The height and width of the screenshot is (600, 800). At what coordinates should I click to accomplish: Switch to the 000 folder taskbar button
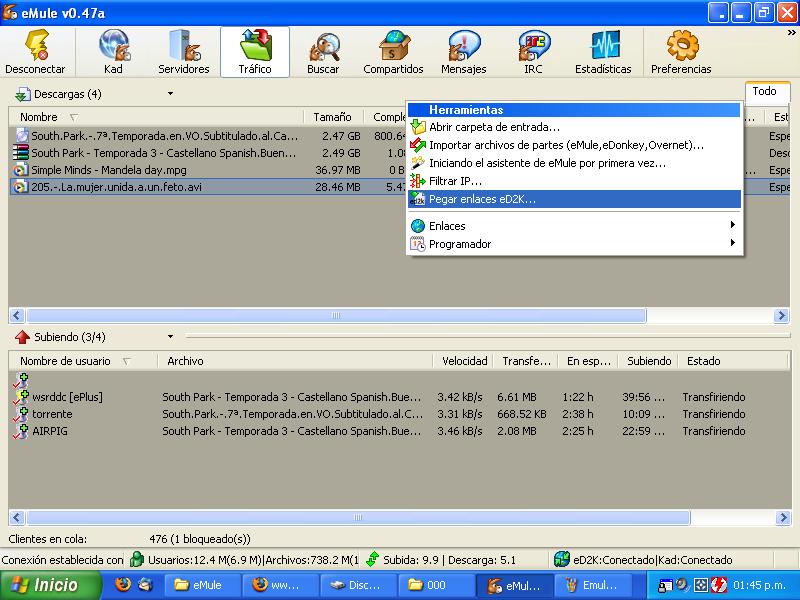point(436,585)
